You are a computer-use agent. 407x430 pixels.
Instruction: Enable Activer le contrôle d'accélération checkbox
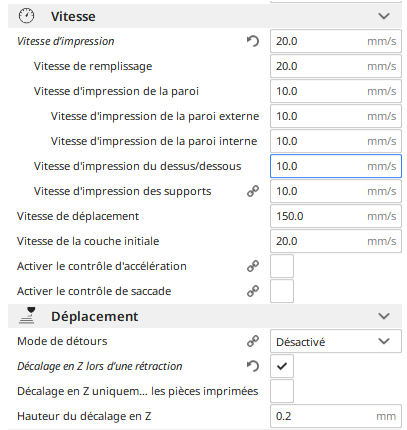pos(282,266)
